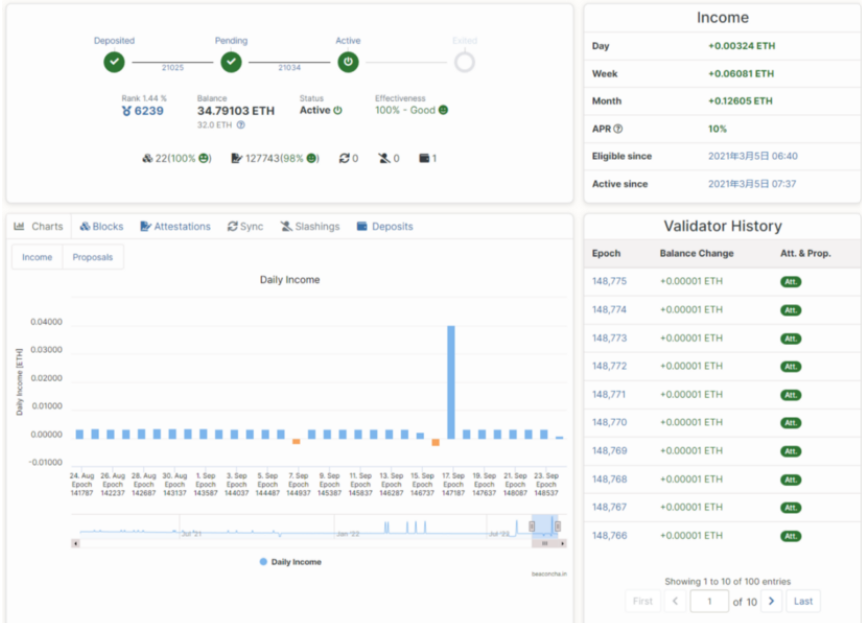
Task: Toggle the Daily Income legend series
Action: pyautogui.click(x=290, y=562)
